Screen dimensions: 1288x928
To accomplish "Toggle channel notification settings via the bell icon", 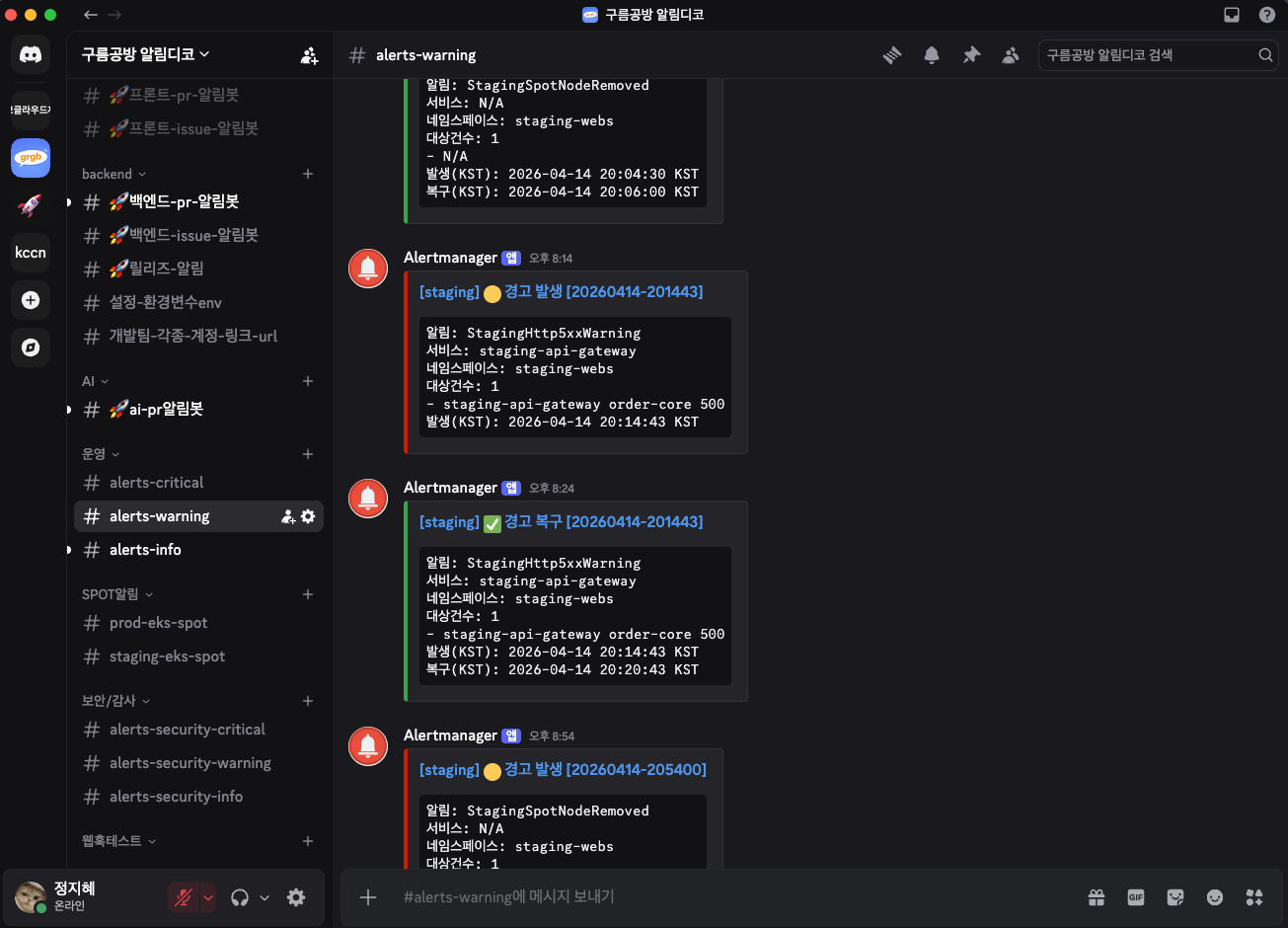I will click(931, 55).
